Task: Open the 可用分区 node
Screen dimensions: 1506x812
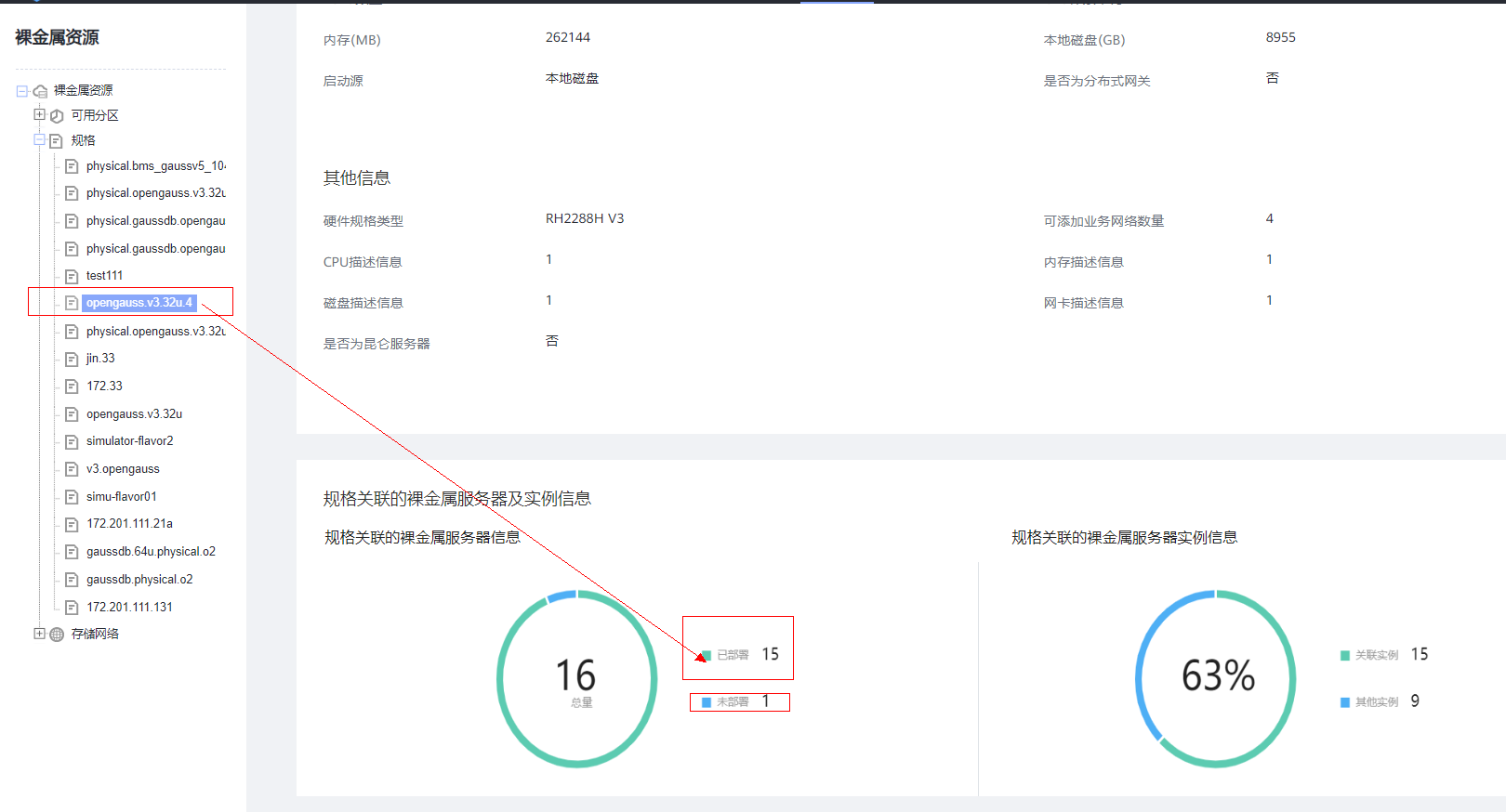Action: (x=95, y=115)
